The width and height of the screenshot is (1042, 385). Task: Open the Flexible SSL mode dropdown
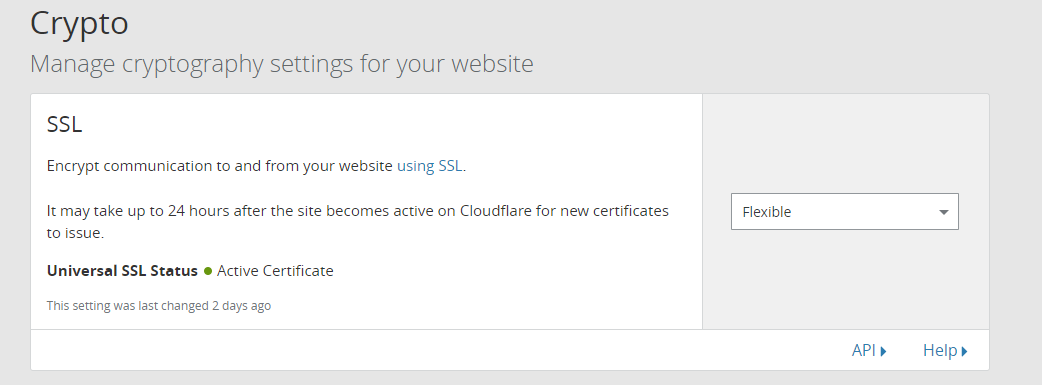click(x=845, y=211)
